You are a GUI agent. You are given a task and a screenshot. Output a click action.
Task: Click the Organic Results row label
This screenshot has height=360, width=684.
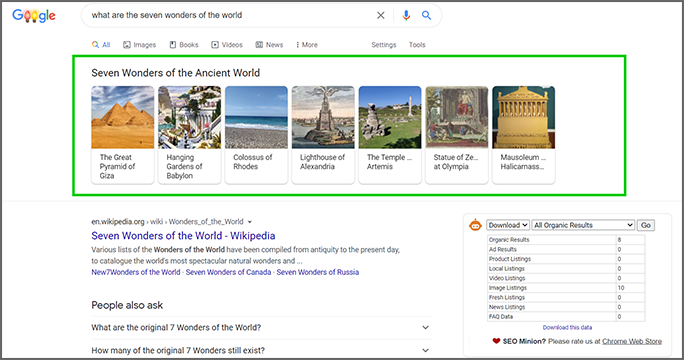509,240
